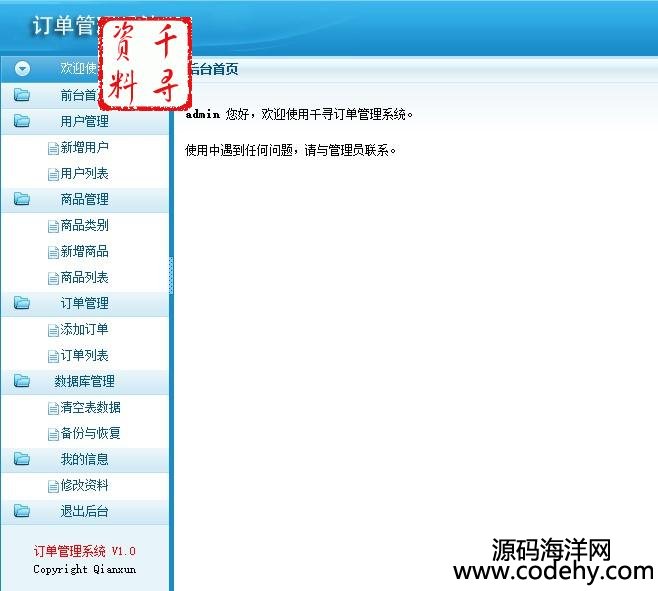Select 新增商品 menu entry

(84, 252)
